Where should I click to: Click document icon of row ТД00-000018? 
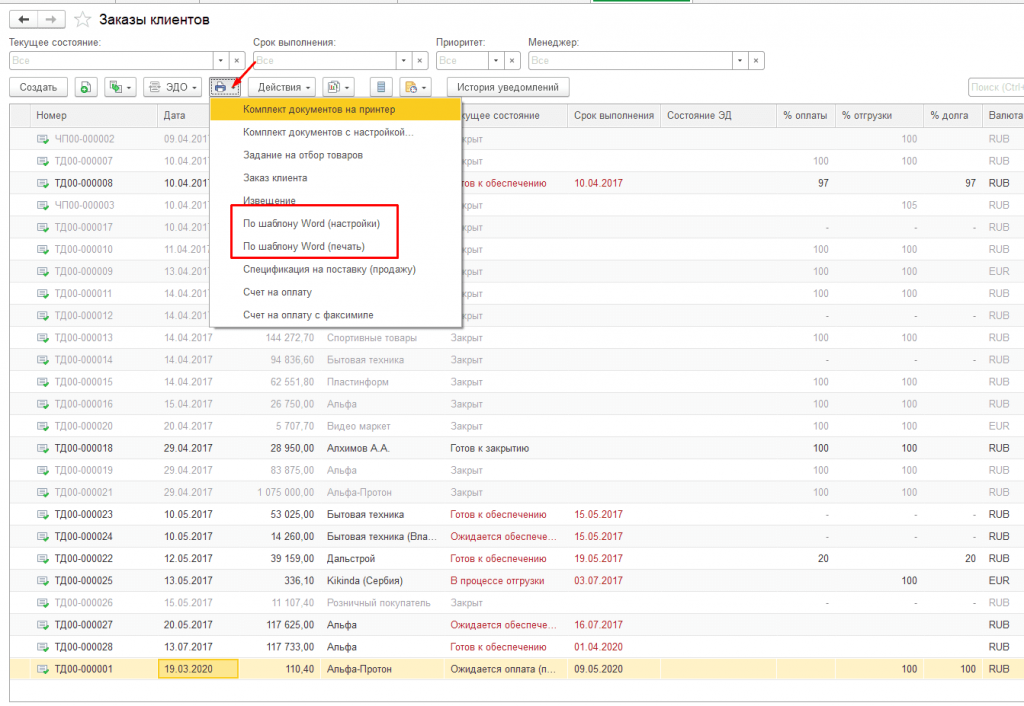pyautogui.click(x=43, y=448)
